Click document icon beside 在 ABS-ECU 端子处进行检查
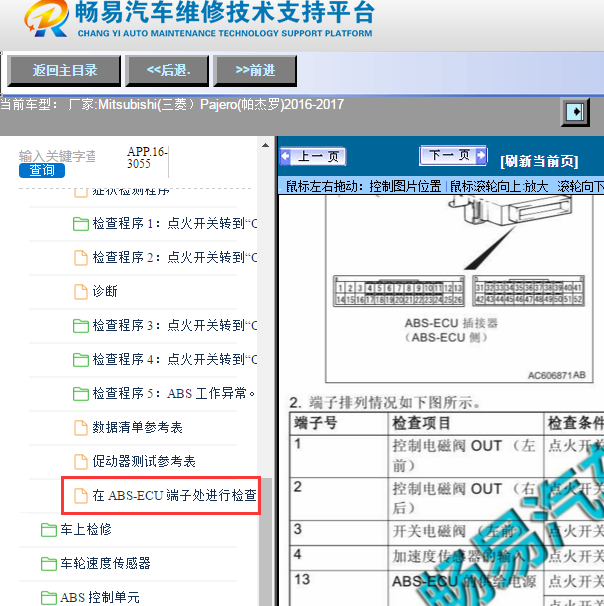Viewport: 604px width, 606px height. [x=81, y=495]
